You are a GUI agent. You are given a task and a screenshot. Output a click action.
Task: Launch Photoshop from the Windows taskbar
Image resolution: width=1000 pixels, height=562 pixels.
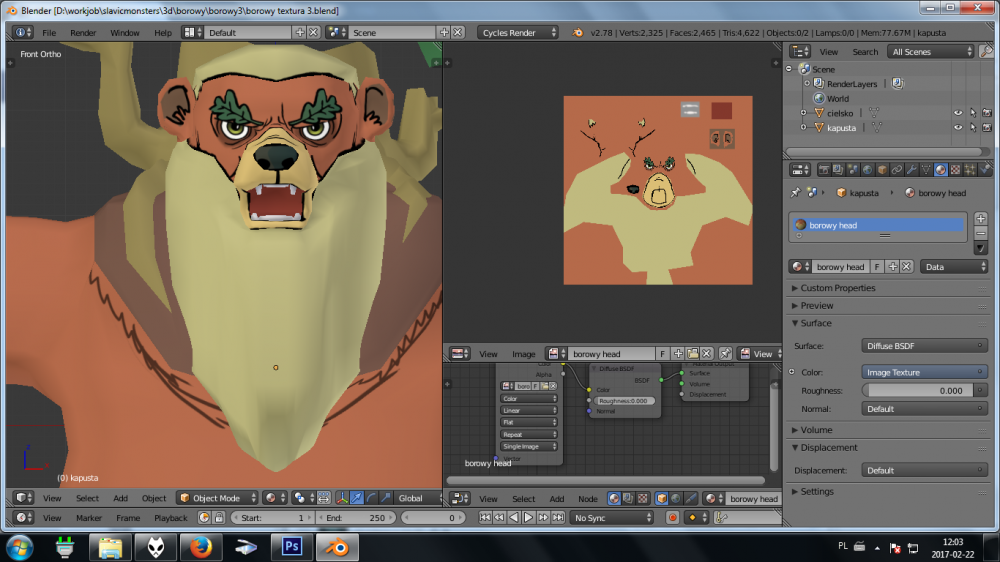[291, 547]
